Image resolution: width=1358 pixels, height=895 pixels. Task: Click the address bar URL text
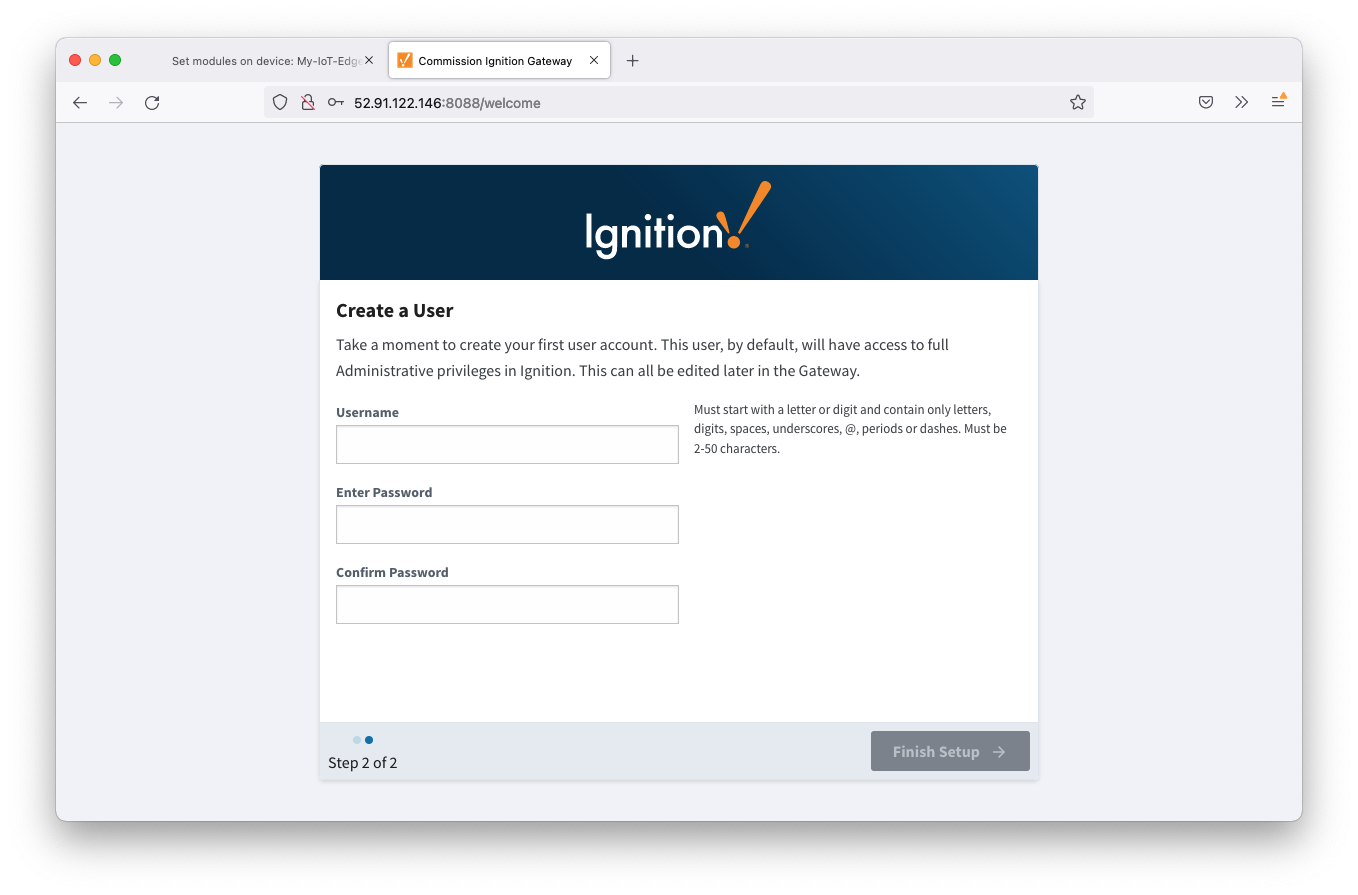[x=447, y=103]
